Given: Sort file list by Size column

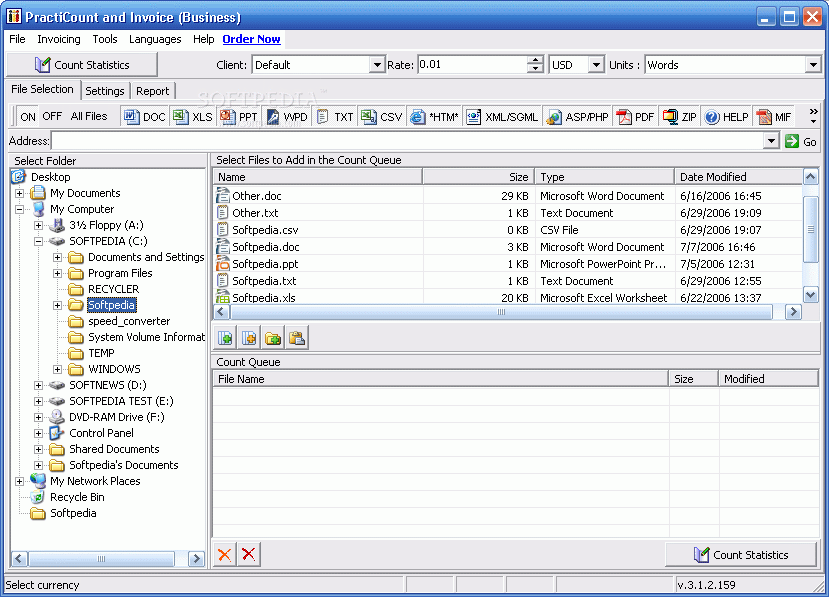Looking at the screenshot, I should pos(478,177).
